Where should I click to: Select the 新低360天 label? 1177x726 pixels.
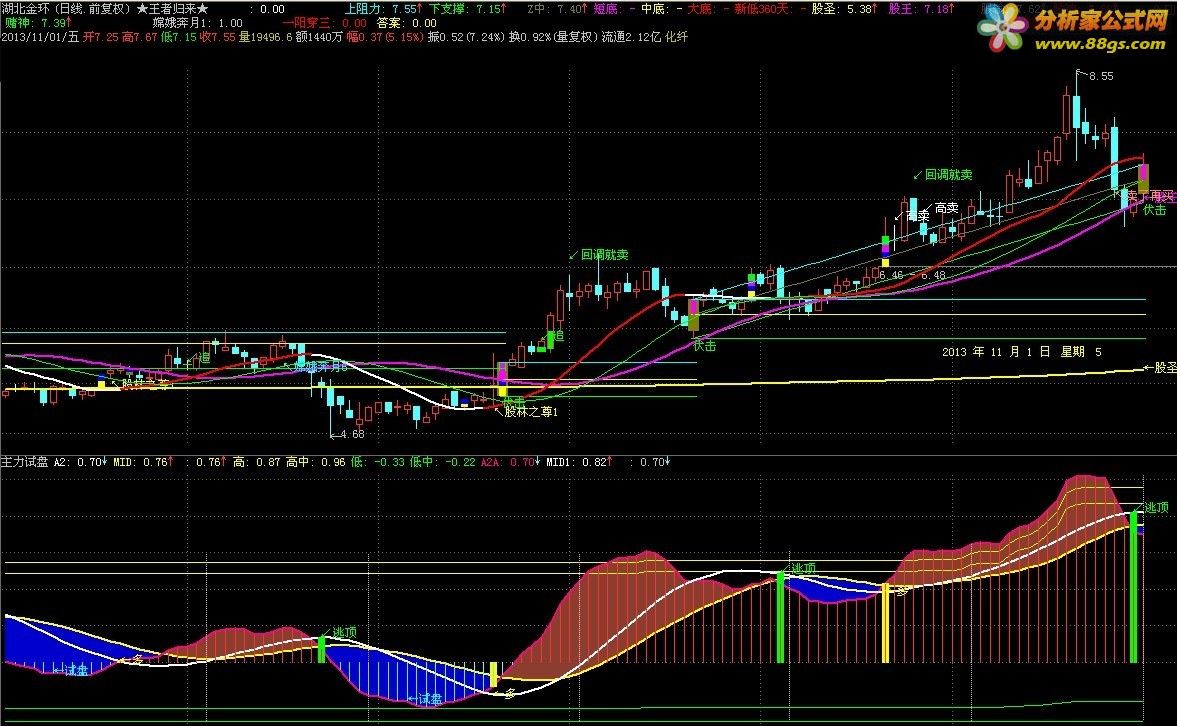click(x=762, y=9)
